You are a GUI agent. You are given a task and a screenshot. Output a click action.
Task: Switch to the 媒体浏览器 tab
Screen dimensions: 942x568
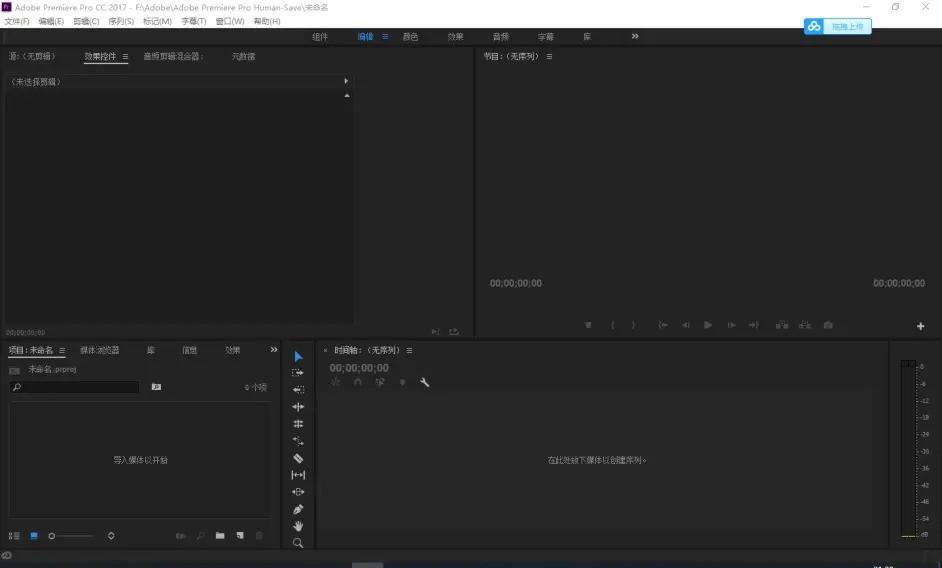tap(100, 351)
